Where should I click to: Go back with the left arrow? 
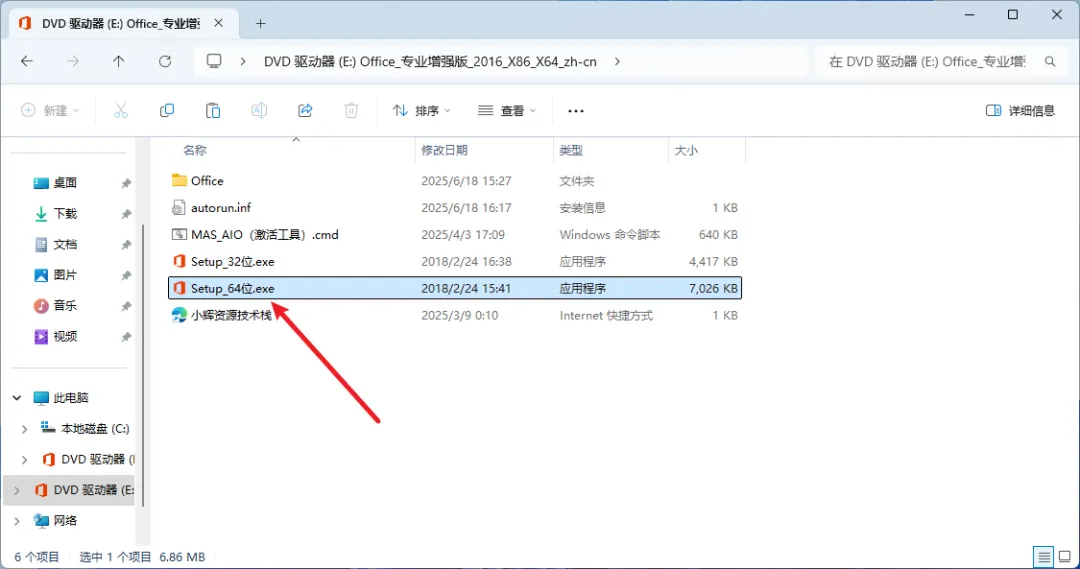(x=27, y=61)
